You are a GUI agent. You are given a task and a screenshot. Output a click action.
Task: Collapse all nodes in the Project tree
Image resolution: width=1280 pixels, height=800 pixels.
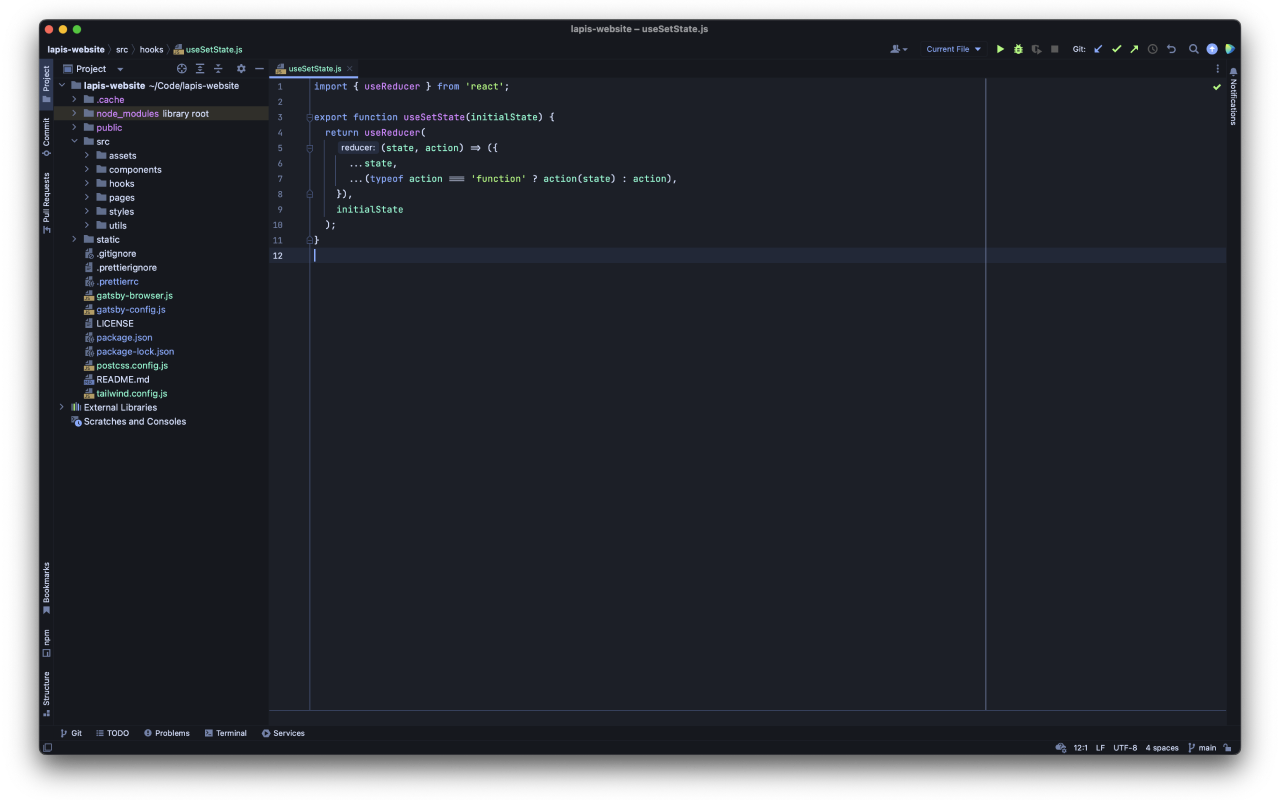click(218, 68)
